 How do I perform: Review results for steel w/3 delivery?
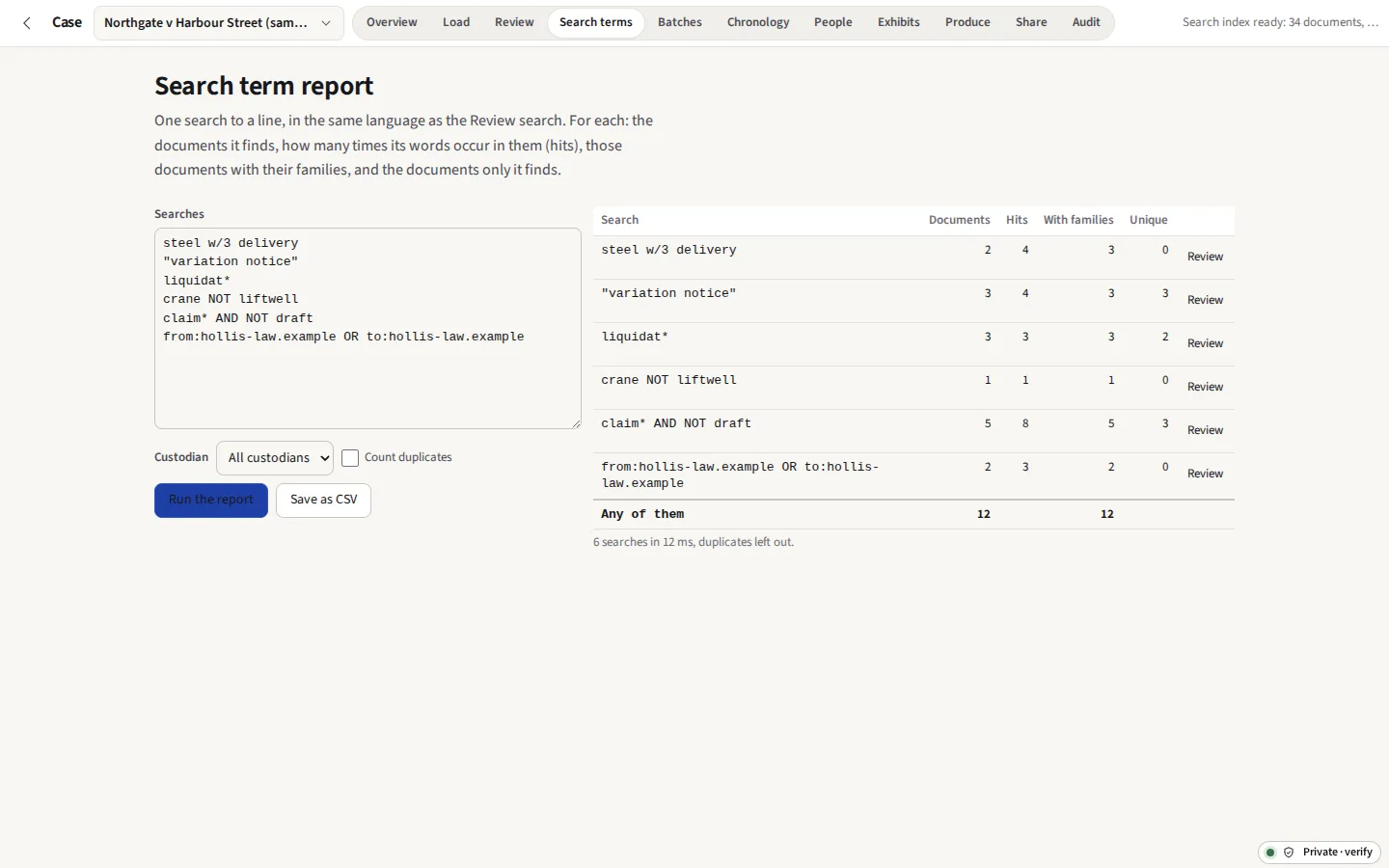tap(1205, 257)
